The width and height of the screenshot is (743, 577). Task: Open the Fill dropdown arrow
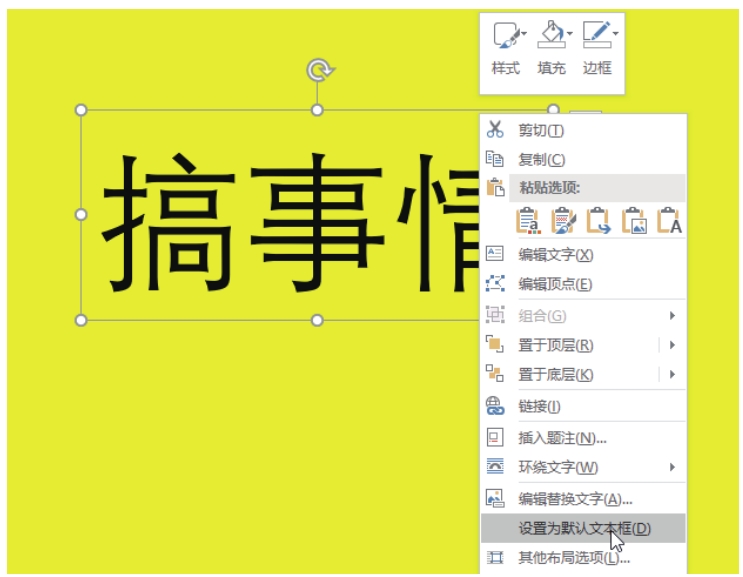click(x=570, y=34)
